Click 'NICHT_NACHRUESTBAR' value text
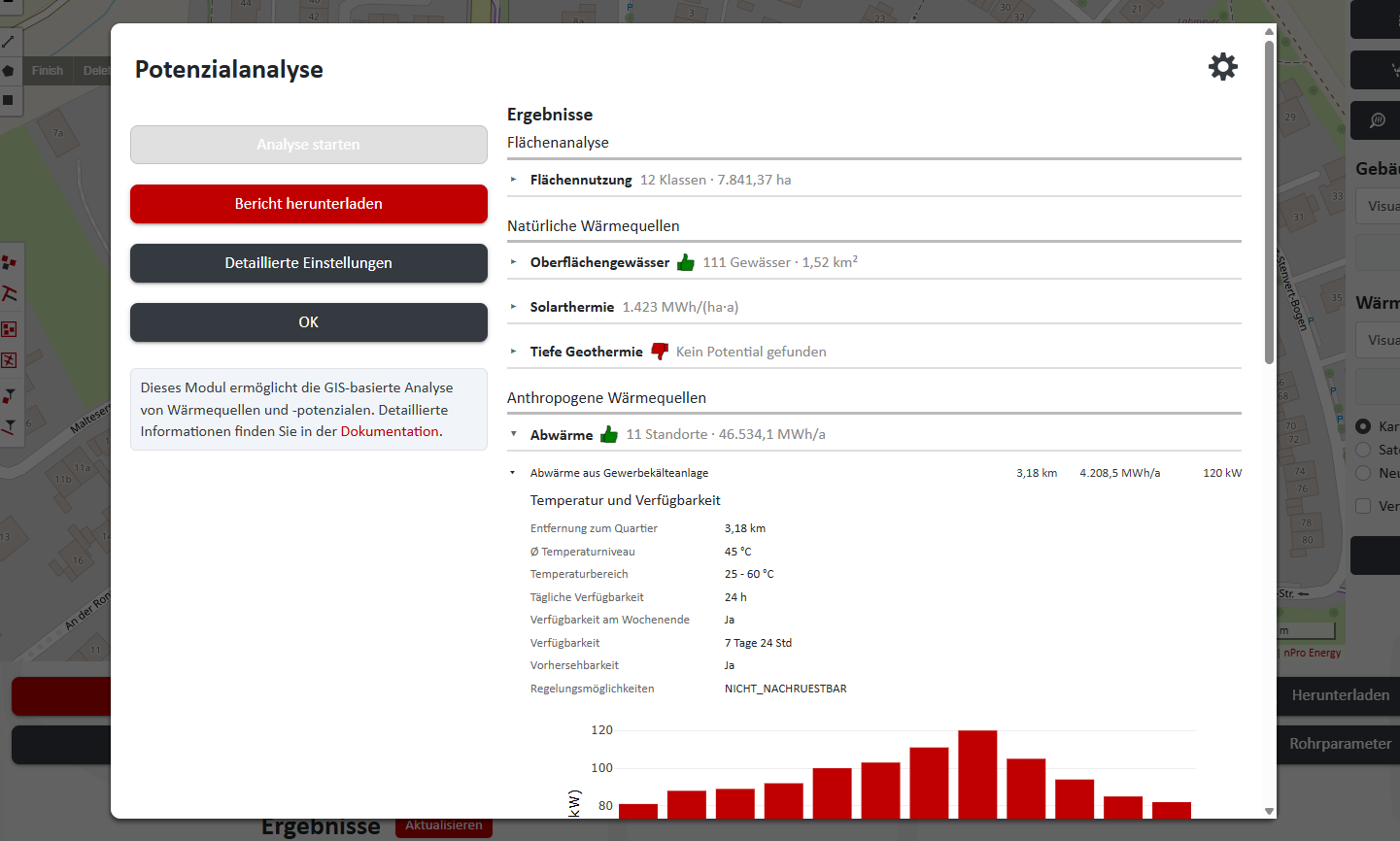Screen dimensions: 1400x841 786,689
